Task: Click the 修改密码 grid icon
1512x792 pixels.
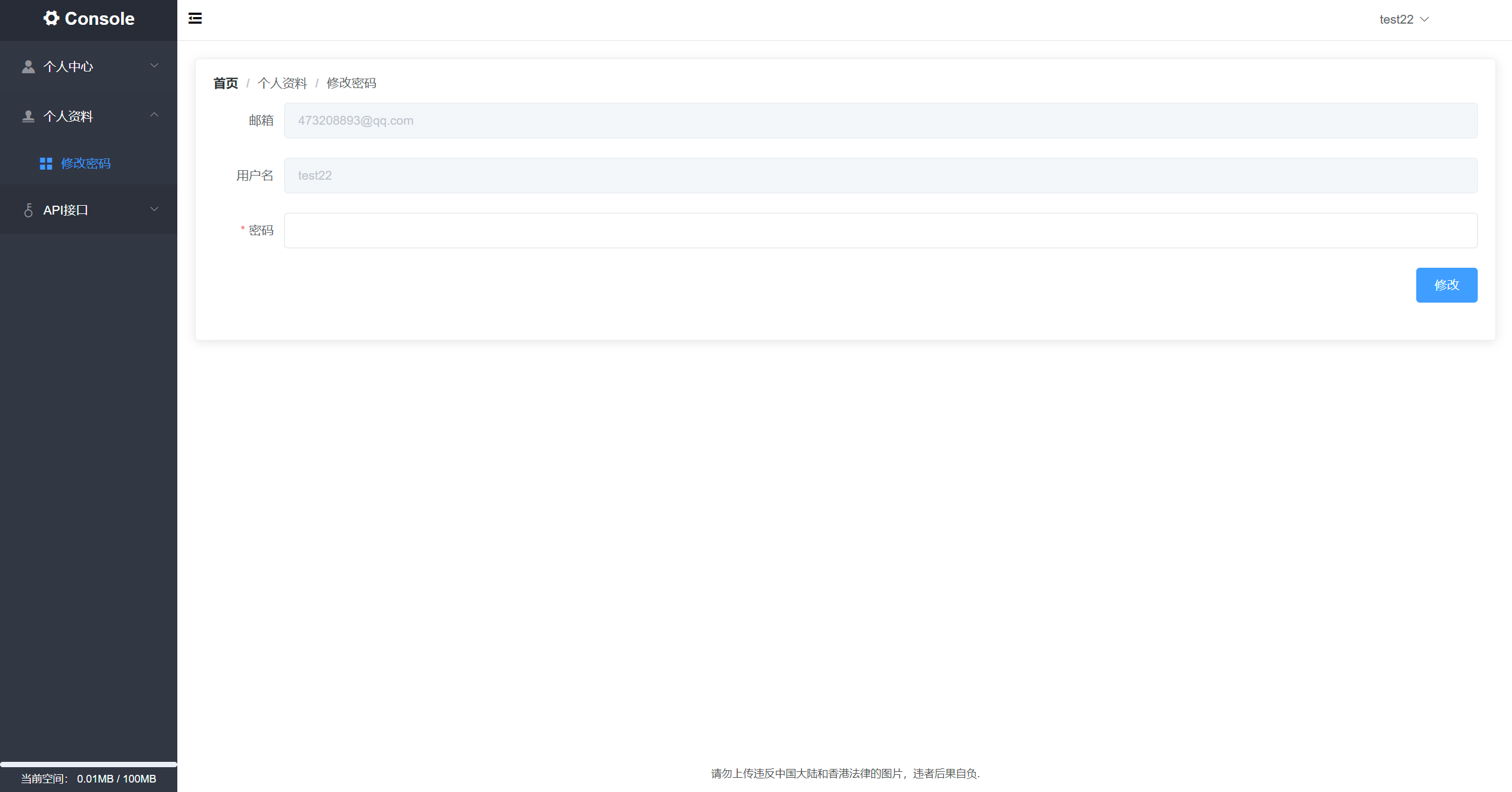Action: tap(46, 163)
